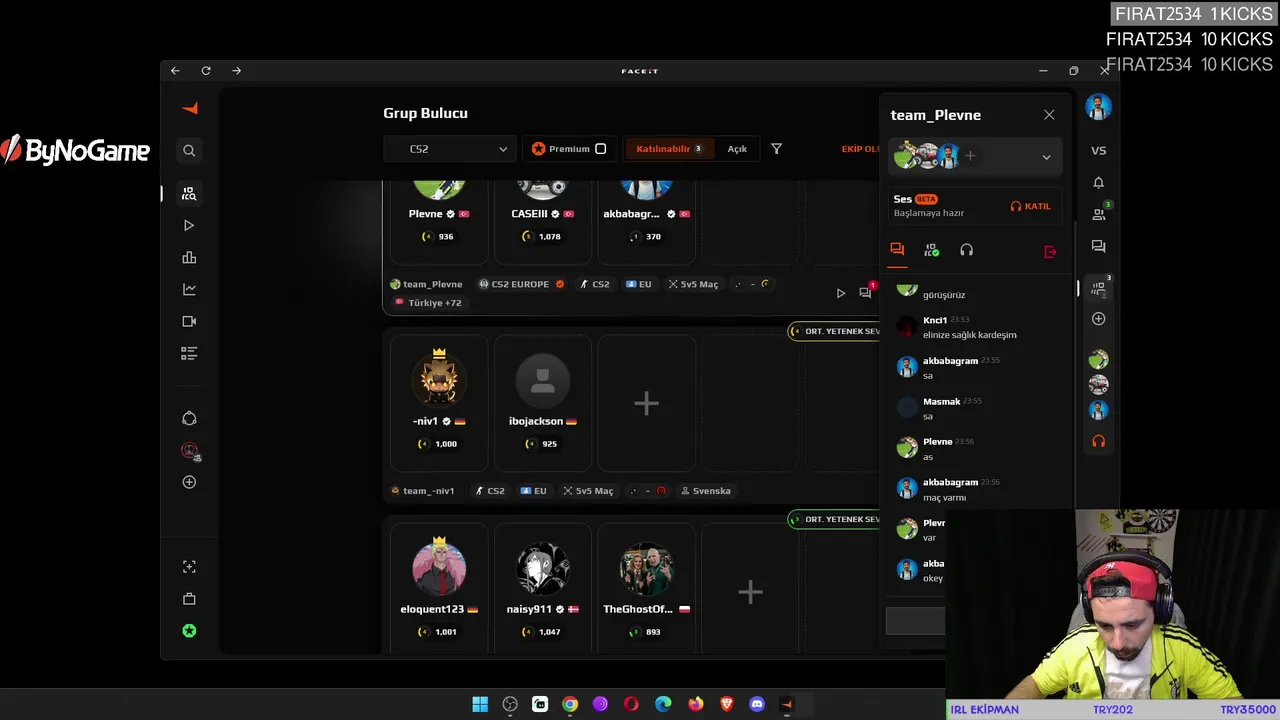
Task: Open the CS2 game dropdown
Action: [450, 149]
